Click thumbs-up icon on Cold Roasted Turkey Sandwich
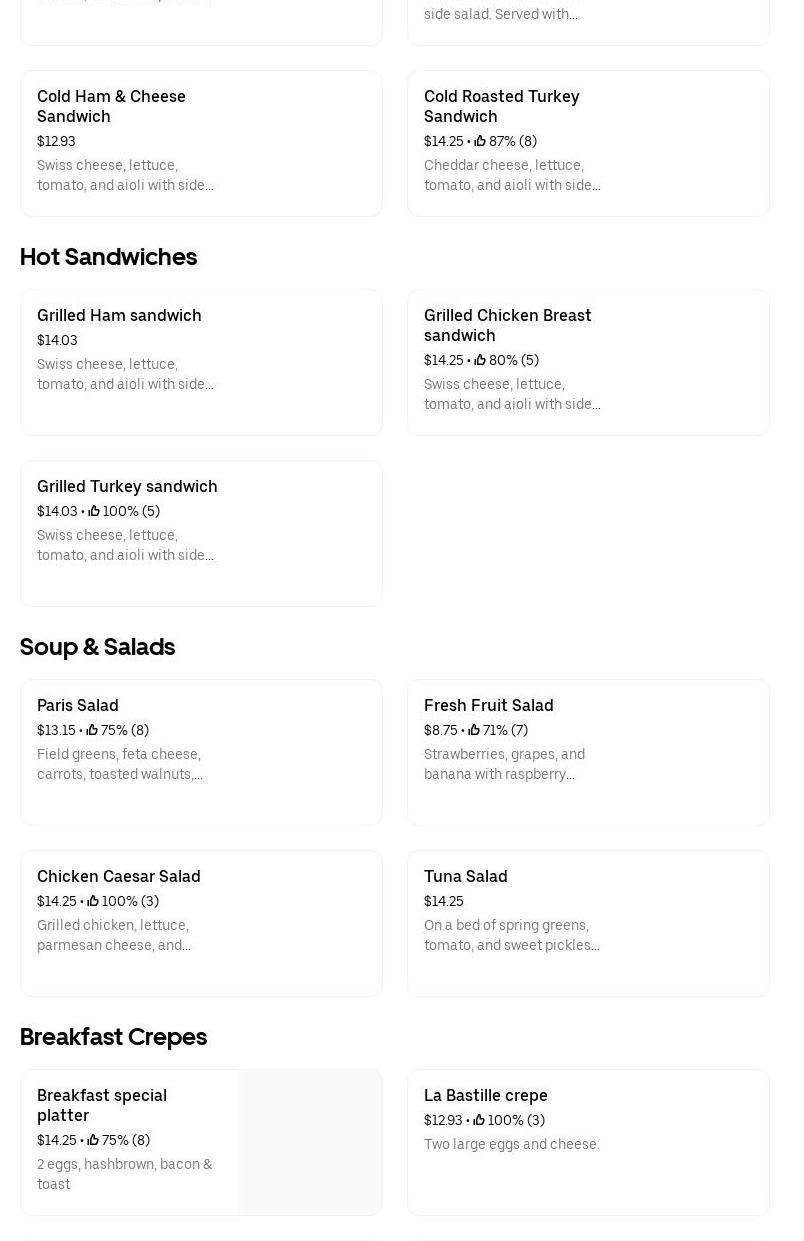 pos(480,141)
